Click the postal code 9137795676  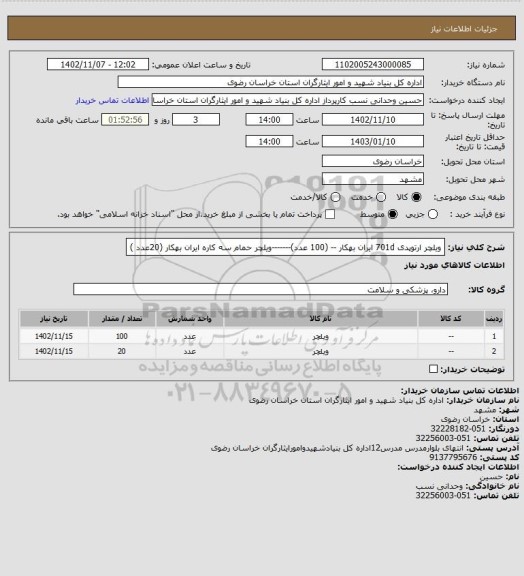453,457
